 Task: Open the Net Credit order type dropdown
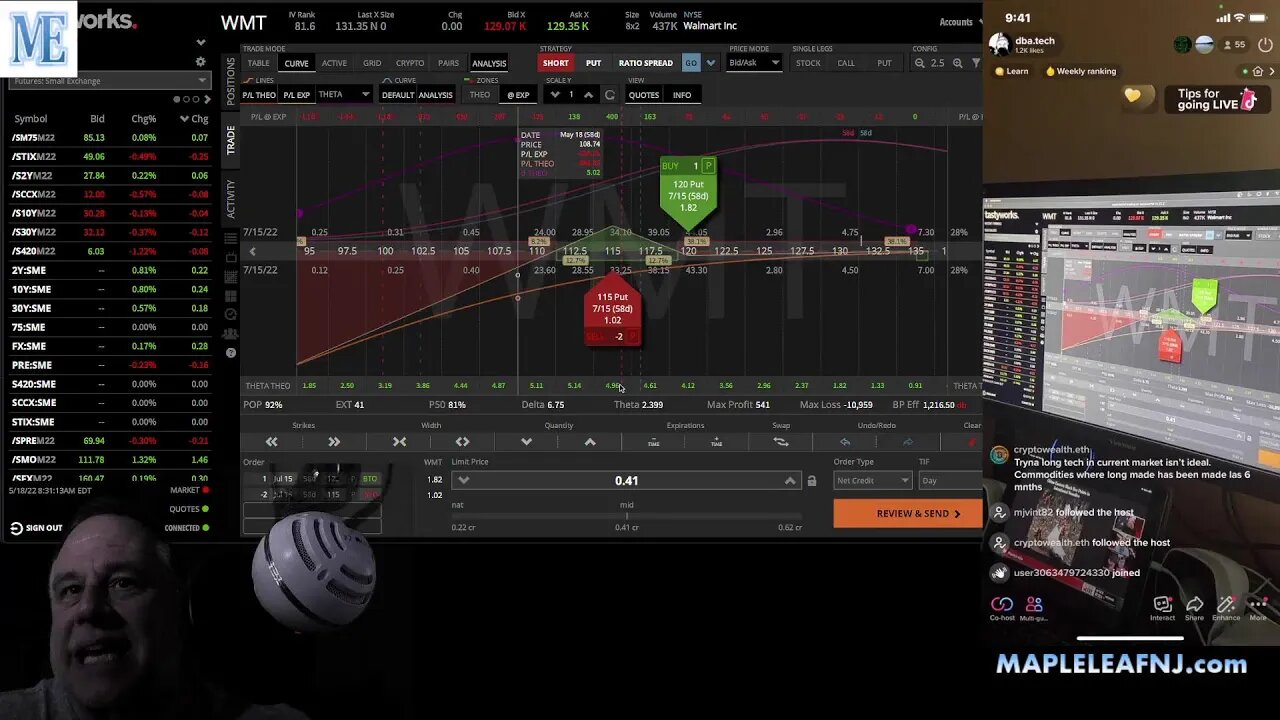point(872,481)
